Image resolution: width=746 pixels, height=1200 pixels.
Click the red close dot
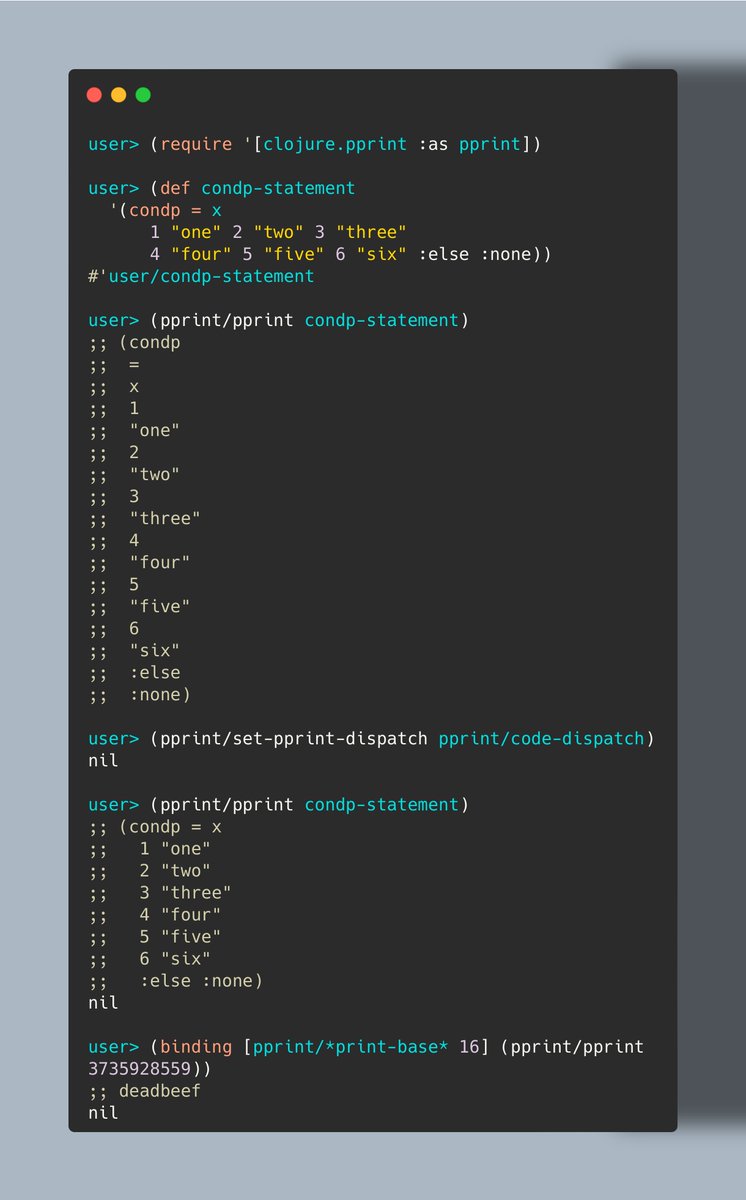95,95
